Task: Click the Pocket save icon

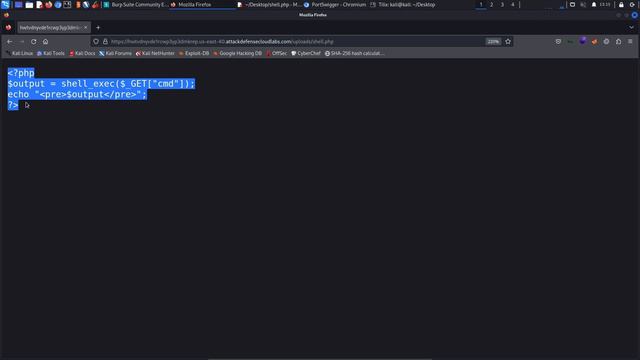Action: click(x=558, y=41)
